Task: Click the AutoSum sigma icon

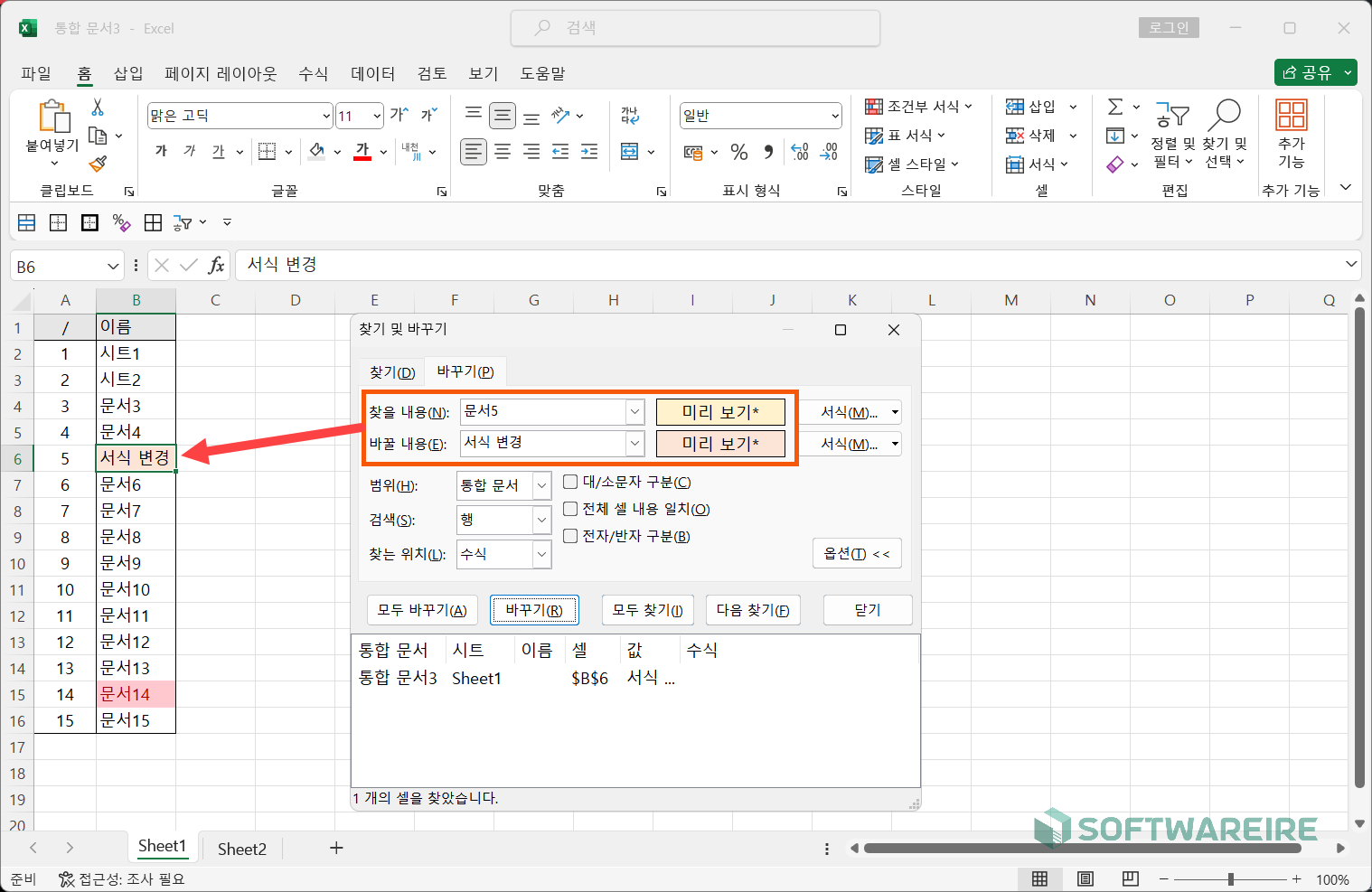Action: tap(1115, 107)
